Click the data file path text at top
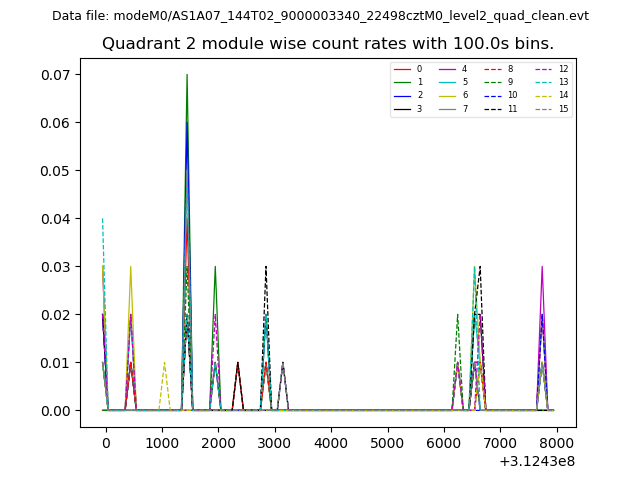The height and width of the screenshot is (480, 640). (320, 16)
